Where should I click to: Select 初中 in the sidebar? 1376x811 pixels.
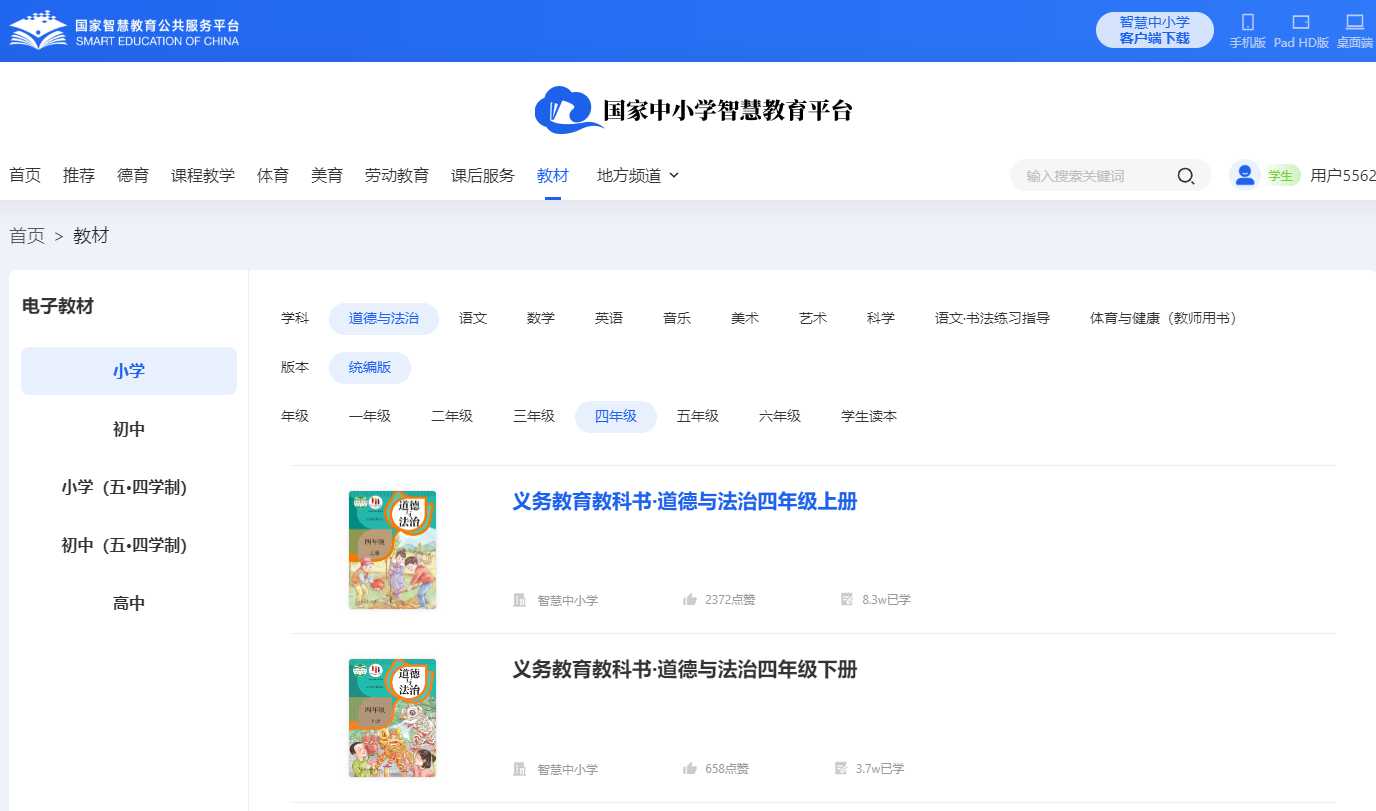(x=129, y=429)
